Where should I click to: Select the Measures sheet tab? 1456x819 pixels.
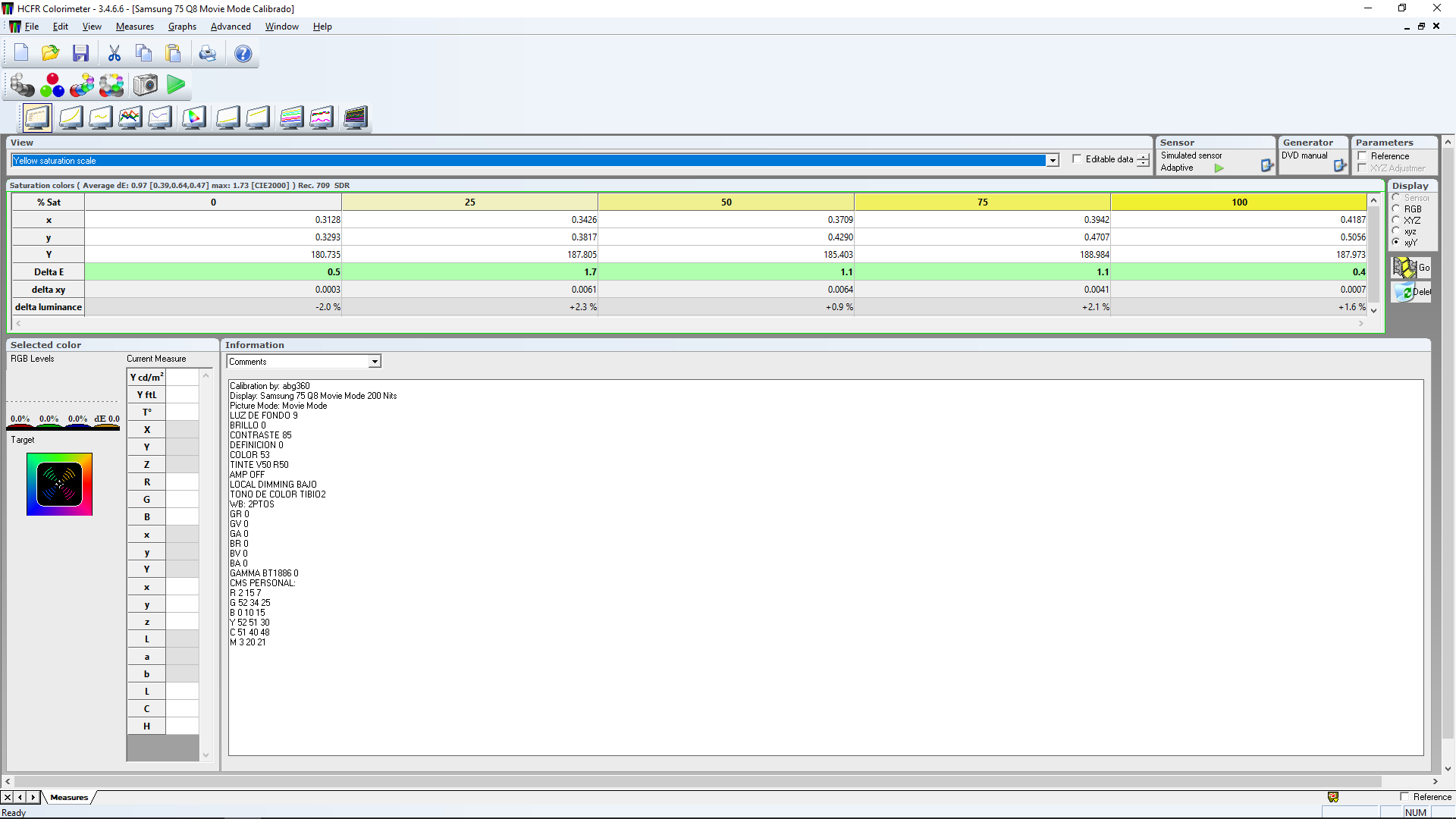click(69, 797)
